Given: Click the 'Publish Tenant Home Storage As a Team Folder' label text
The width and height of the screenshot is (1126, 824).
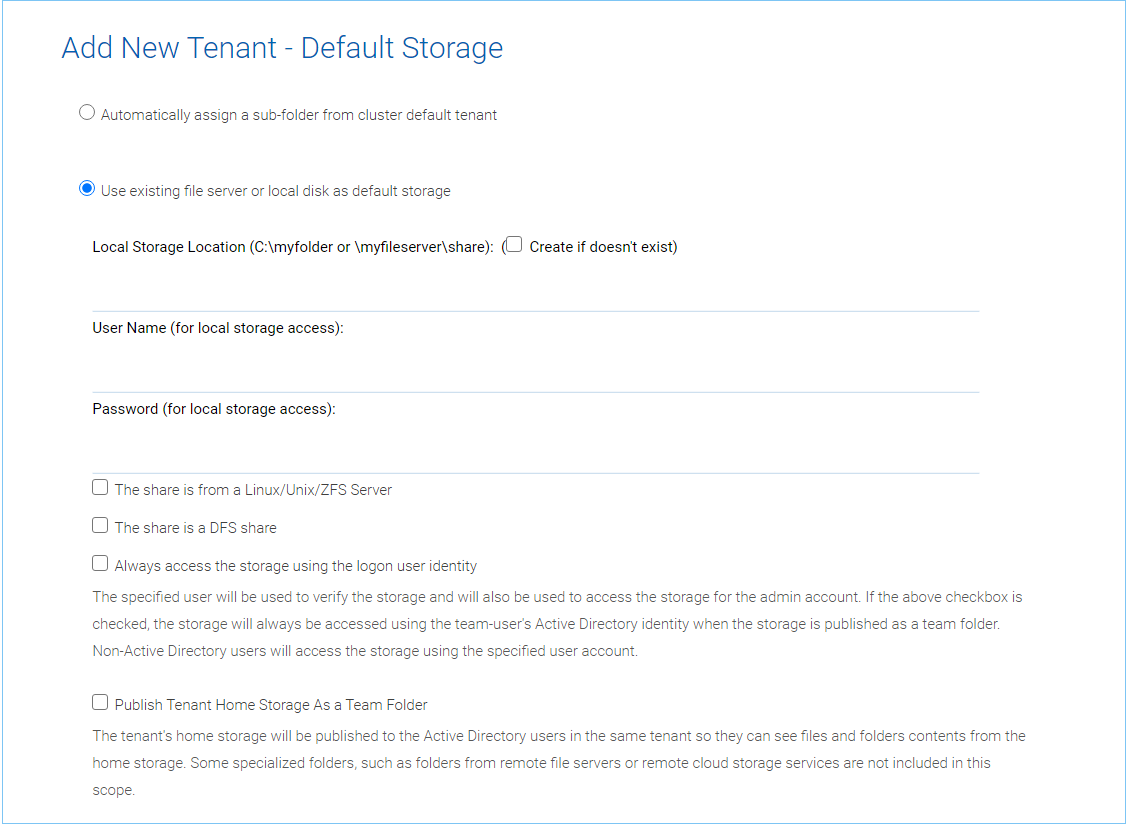Looking at the screenshot, I should 271,705.
